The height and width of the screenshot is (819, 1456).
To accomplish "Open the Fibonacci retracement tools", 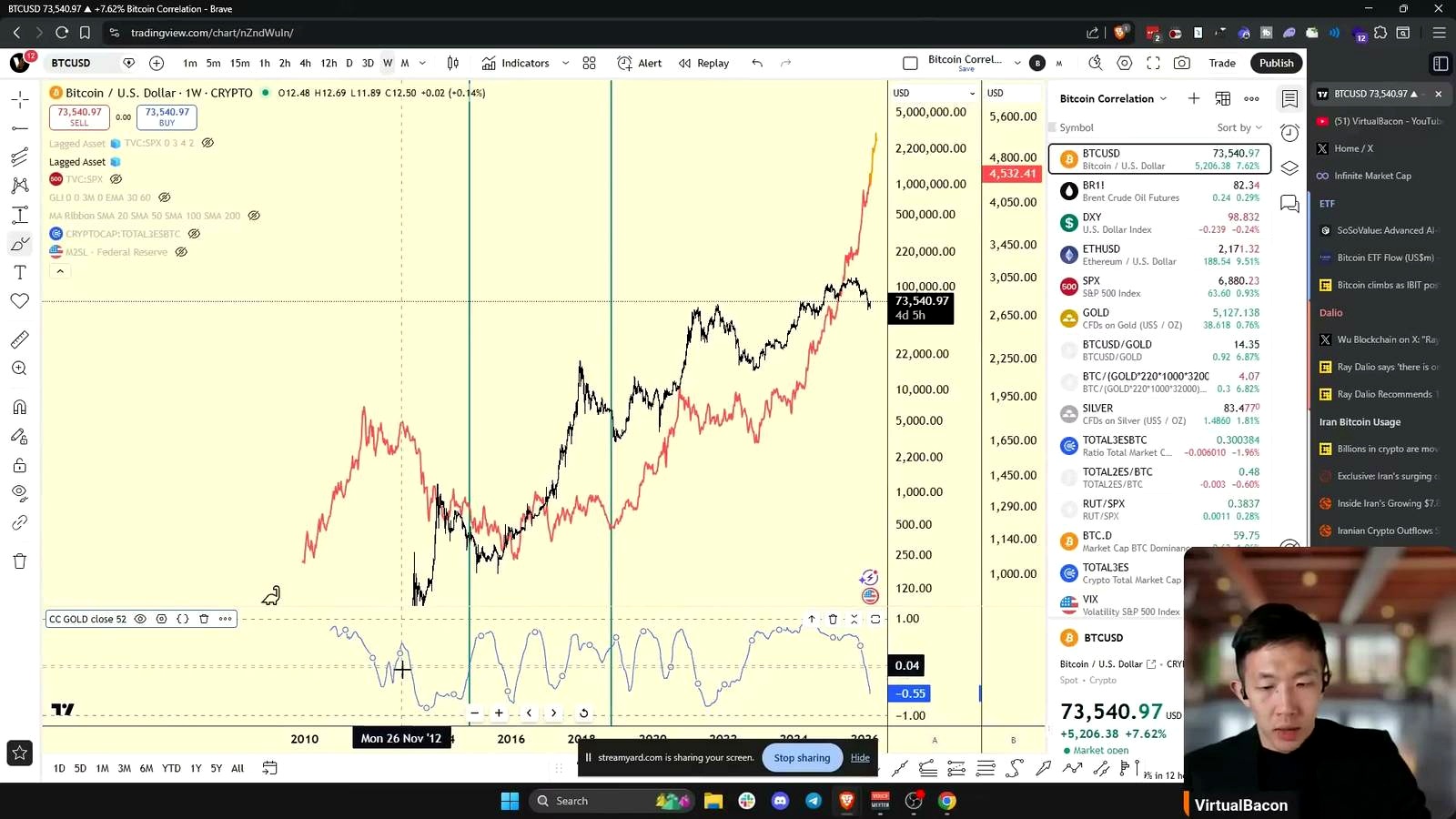I will [x=20, y=157].
